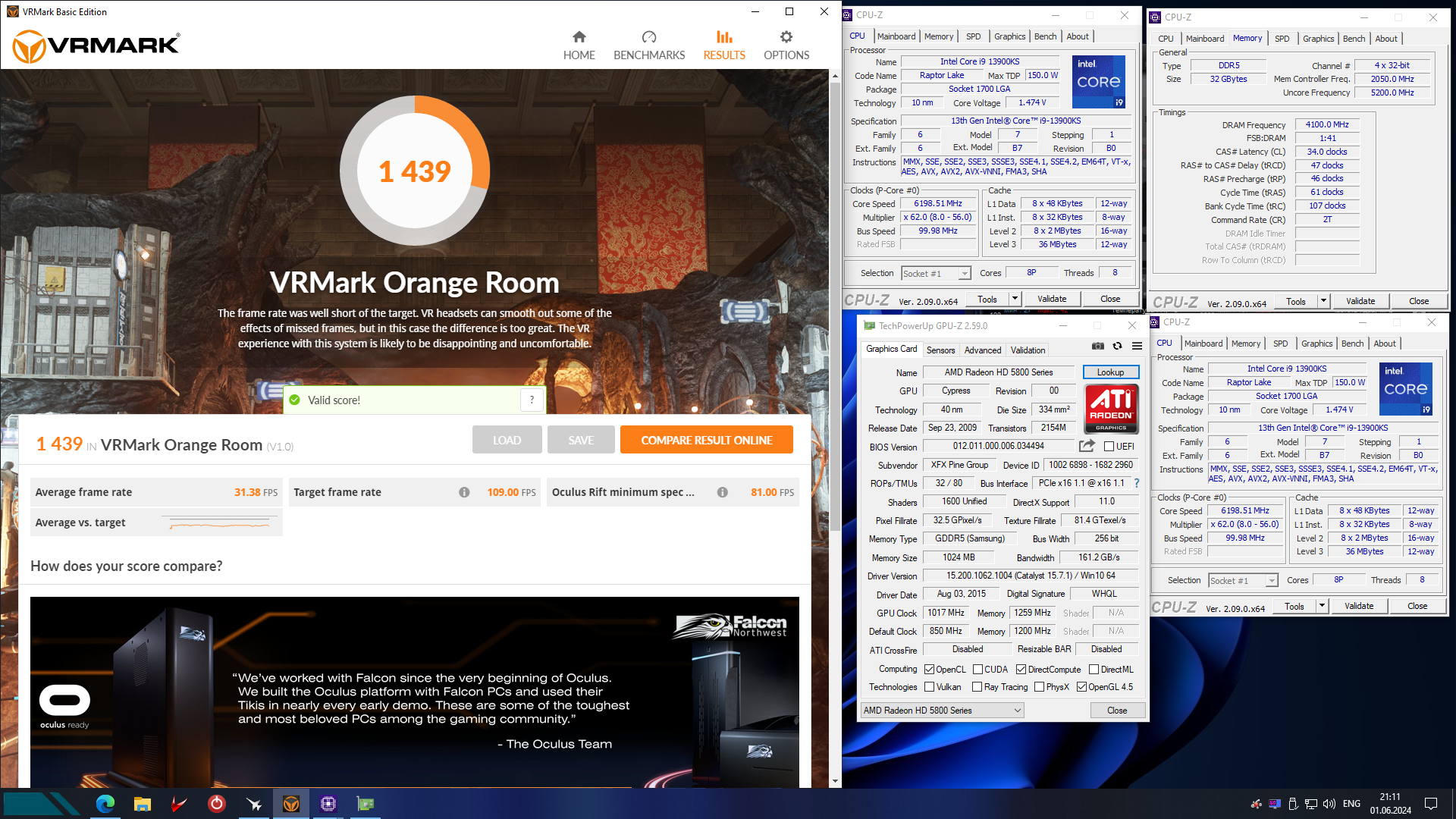The image size is (1456, 819).
Task: Go to VRMark HOME page
Action: 579,45
